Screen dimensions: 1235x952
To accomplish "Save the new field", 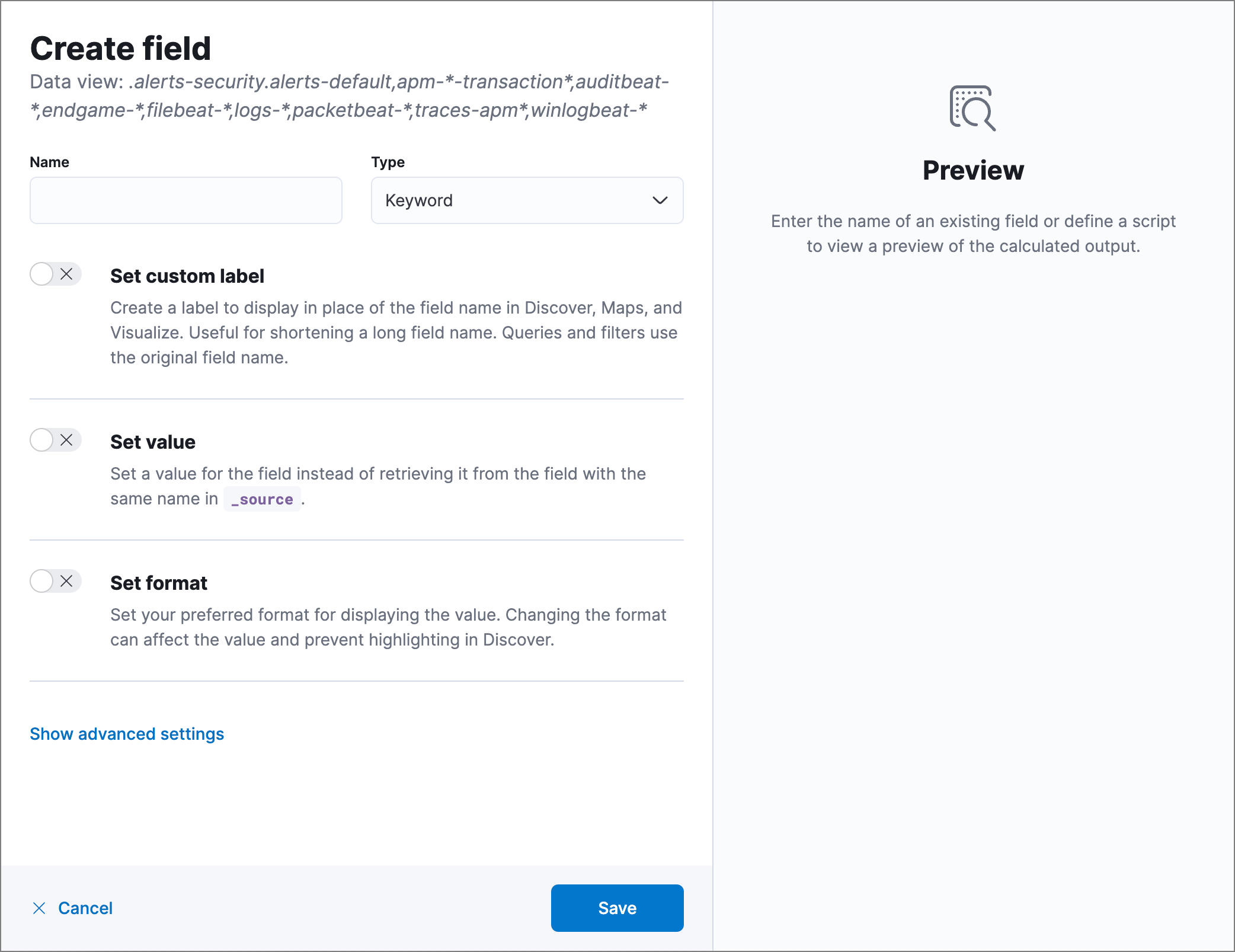I will click(x=616, y=908).
